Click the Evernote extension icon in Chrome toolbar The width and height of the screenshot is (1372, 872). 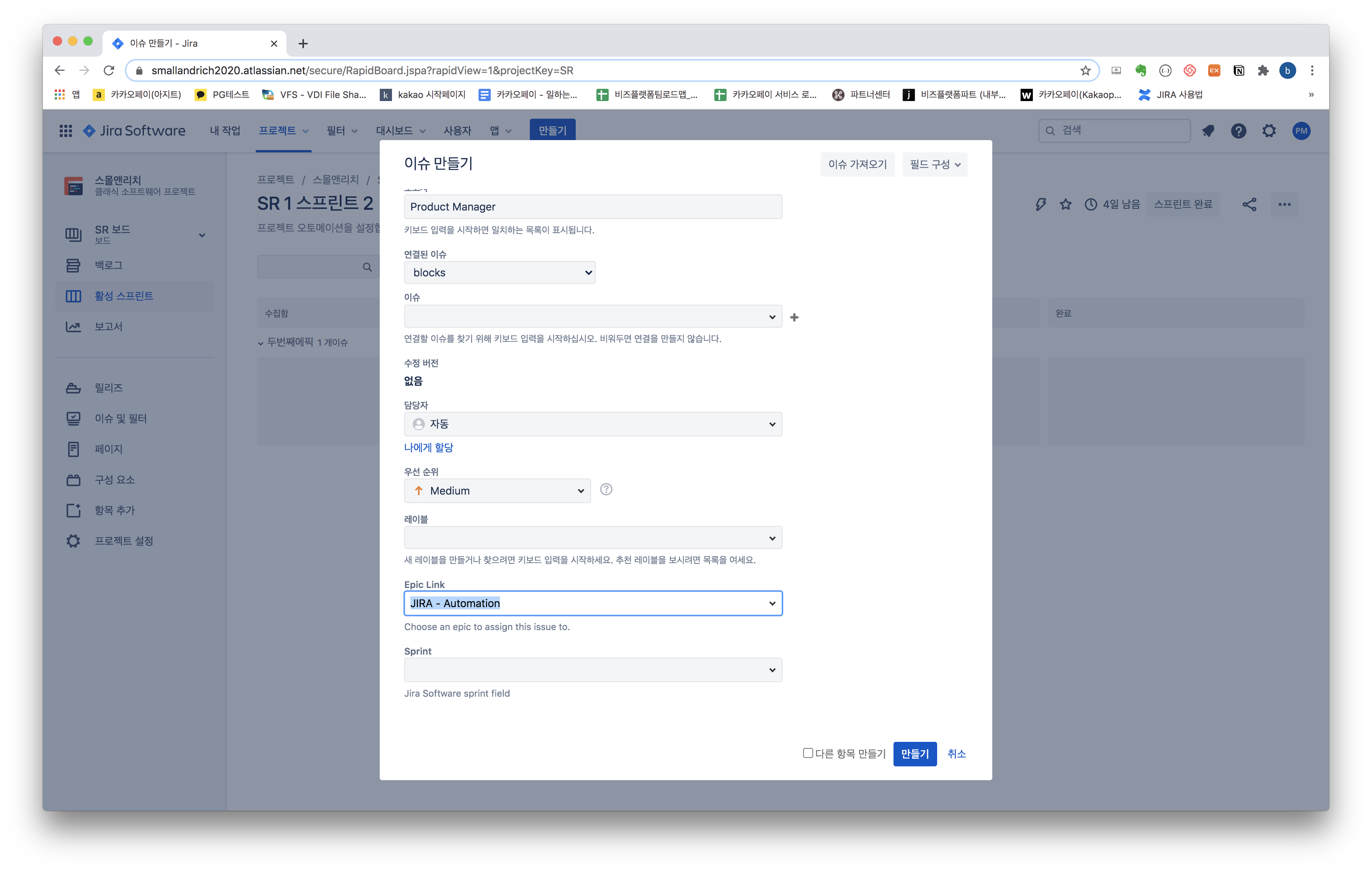click(1140, 71)
